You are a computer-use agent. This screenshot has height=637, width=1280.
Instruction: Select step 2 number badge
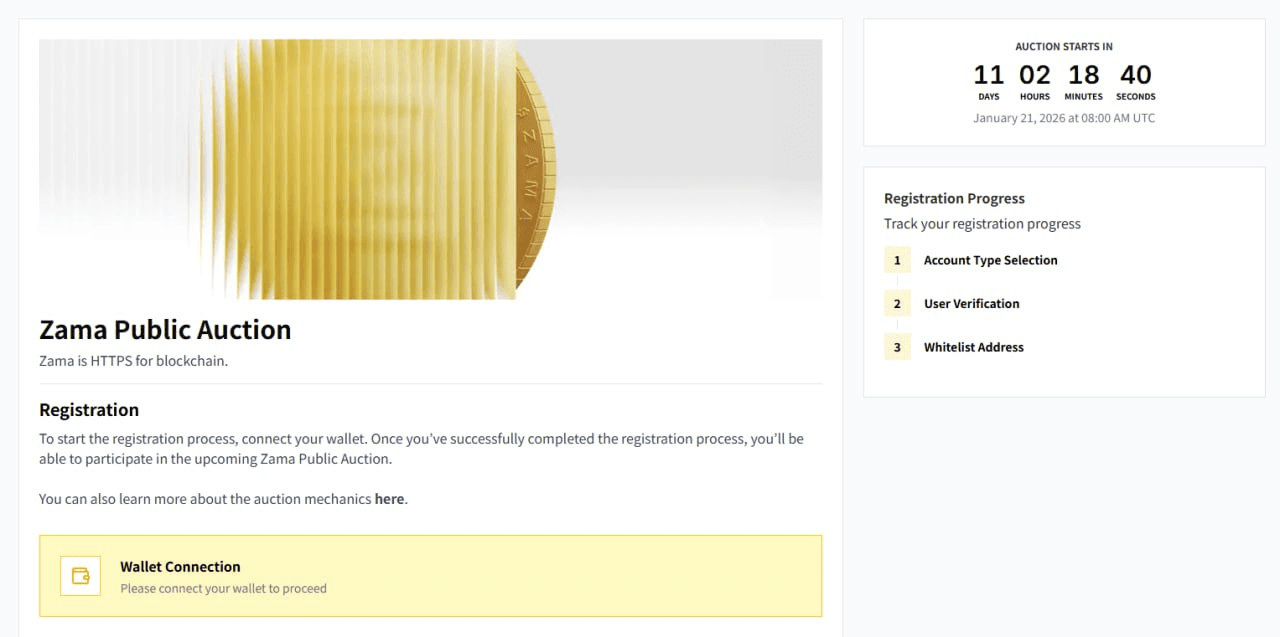click(x=897, y=304)
